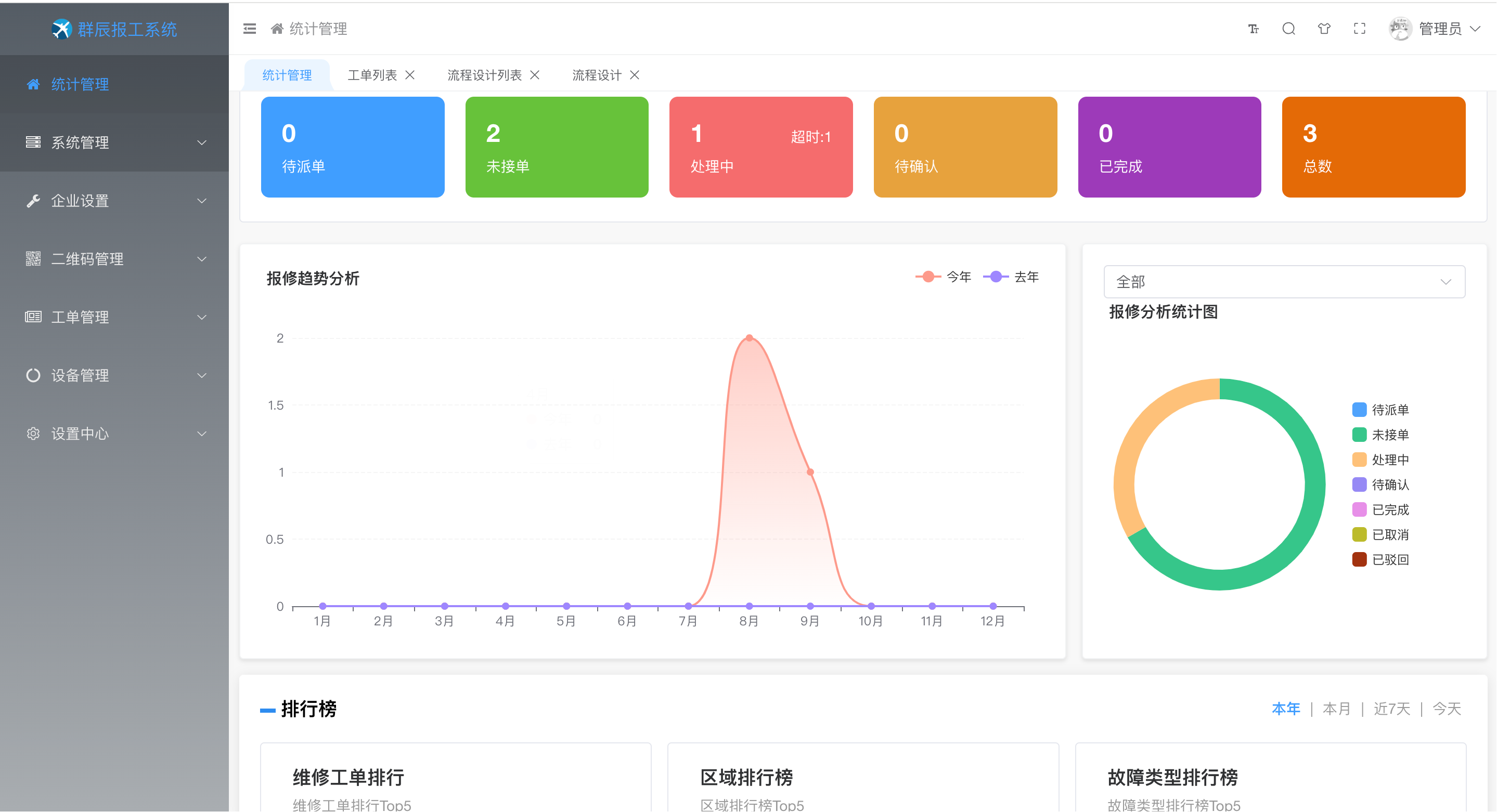Screen dimensions: 1497x812
Task: Filter ranking by 近7天
Action: (x=1391, y=709)
